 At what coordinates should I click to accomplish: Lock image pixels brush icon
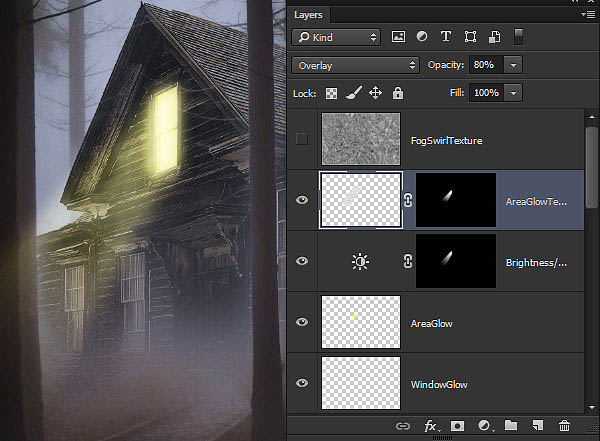[354, 93]
